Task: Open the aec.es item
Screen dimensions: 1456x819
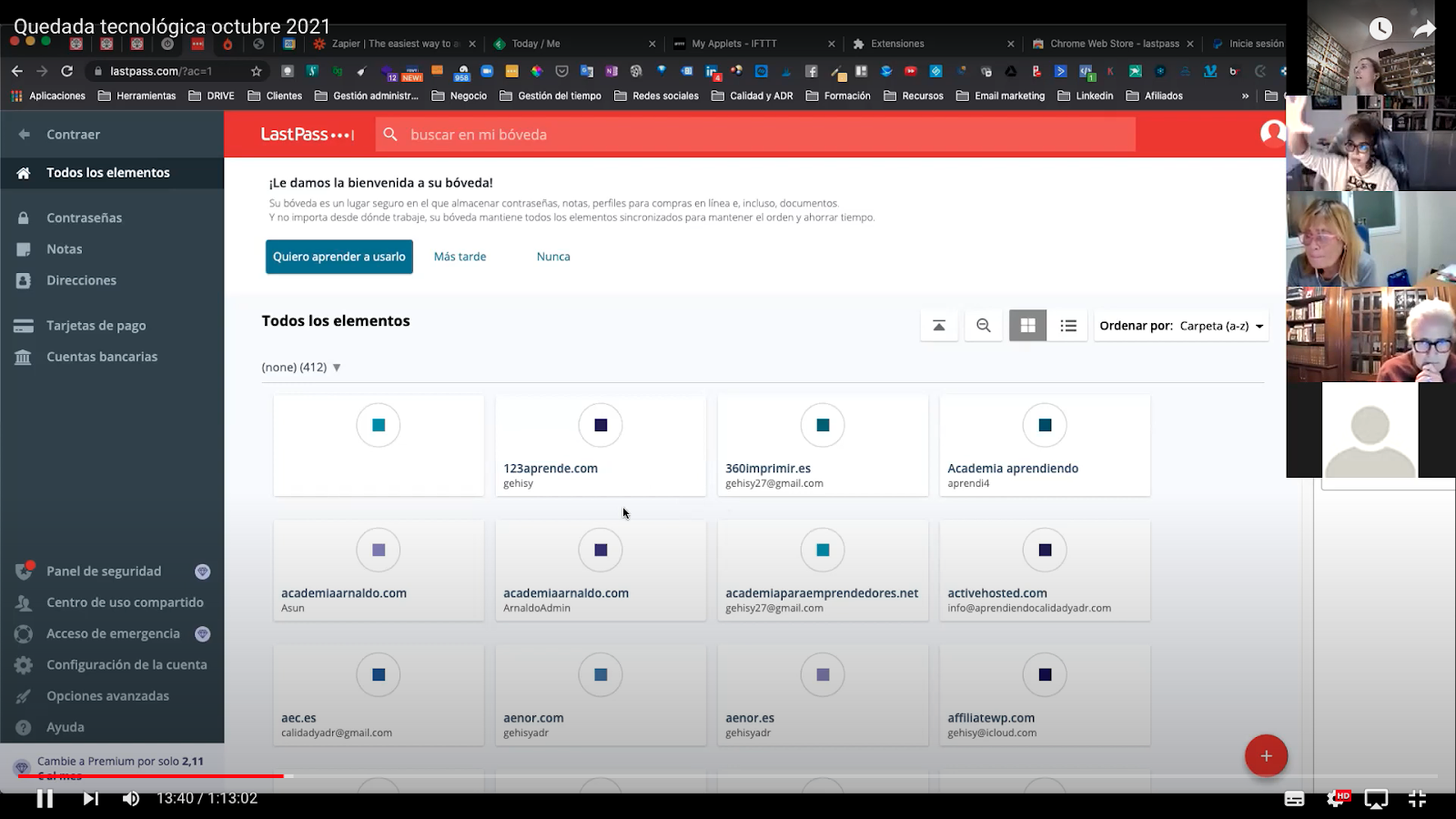Action: (x=379, y=695)
